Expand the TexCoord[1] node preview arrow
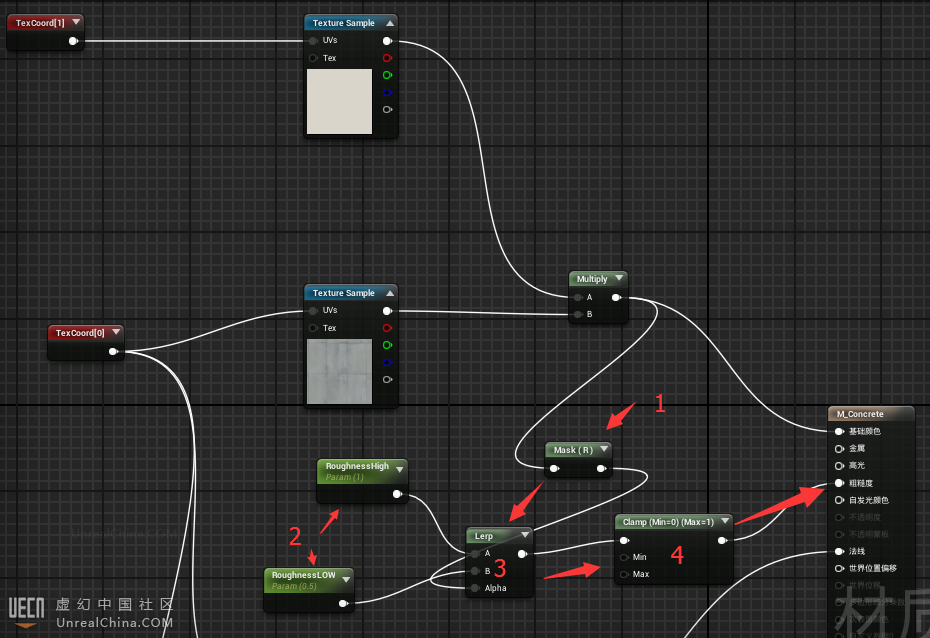 click(75, 21)
